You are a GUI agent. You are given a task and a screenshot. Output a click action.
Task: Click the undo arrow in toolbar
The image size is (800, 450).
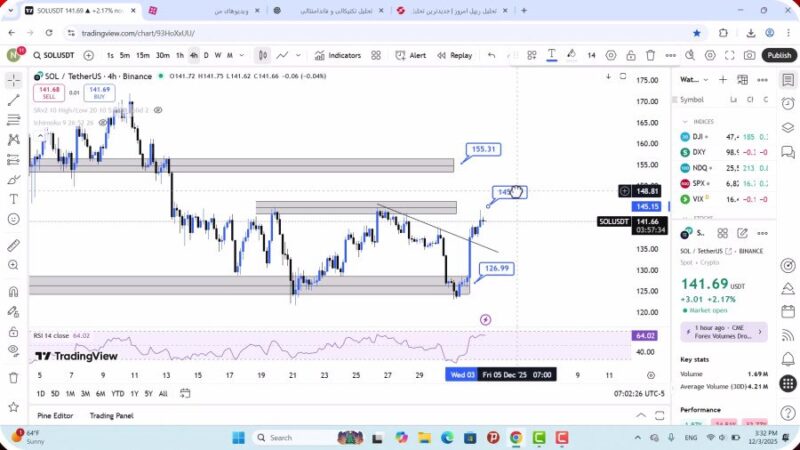tap(491, 55)
